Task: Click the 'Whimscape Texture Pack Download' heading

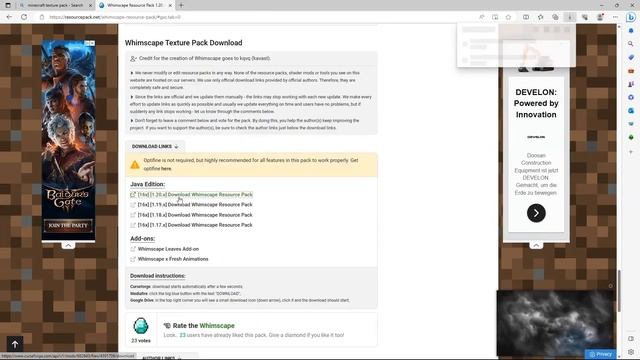Action: click(183, 43)
